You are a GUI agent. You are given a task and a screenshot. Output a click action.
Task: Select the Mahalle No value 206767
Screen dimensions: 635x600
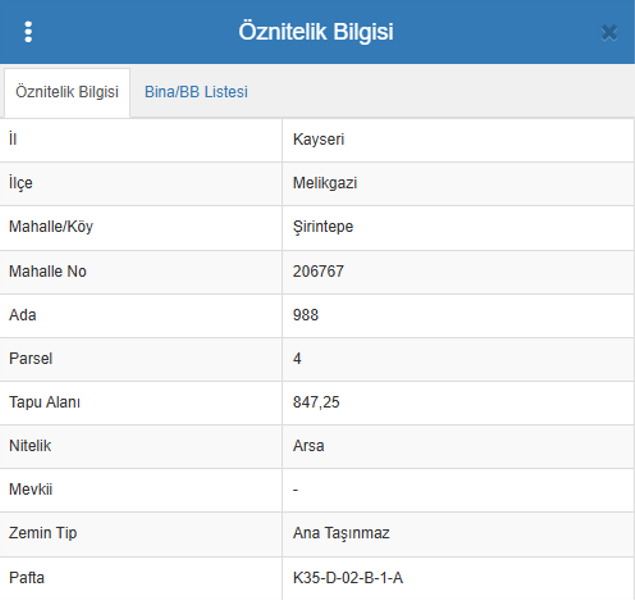coord(318,271)
